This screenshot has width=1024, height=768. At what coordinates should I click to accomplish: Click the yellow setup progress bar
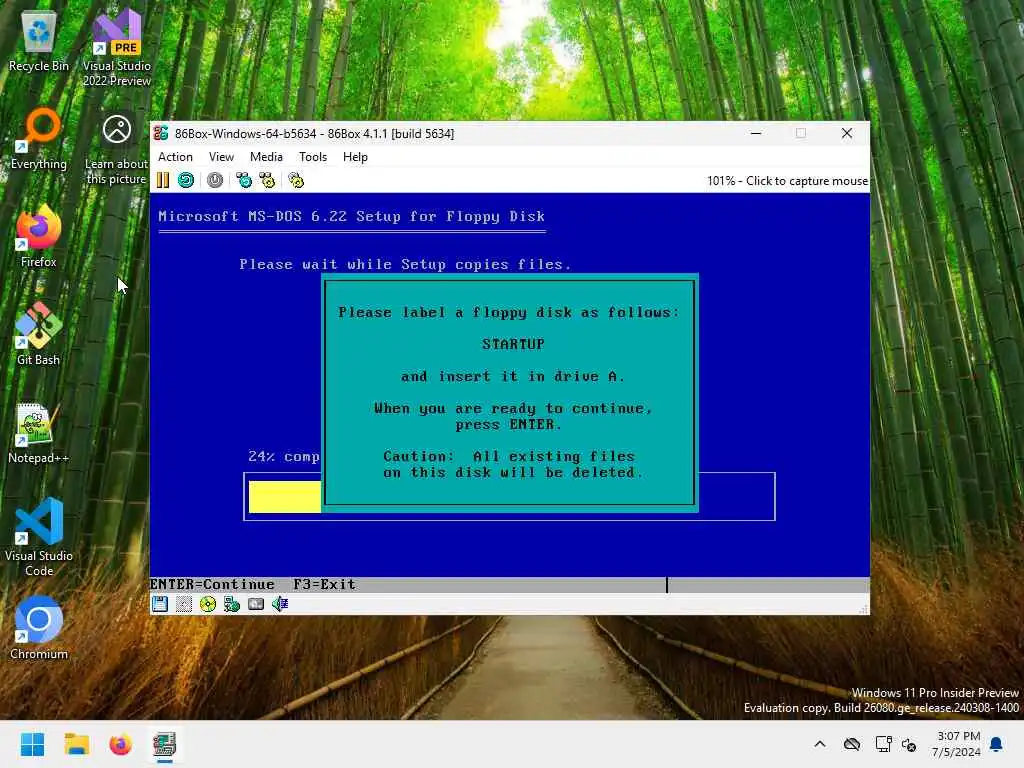[x=285, y=497]
